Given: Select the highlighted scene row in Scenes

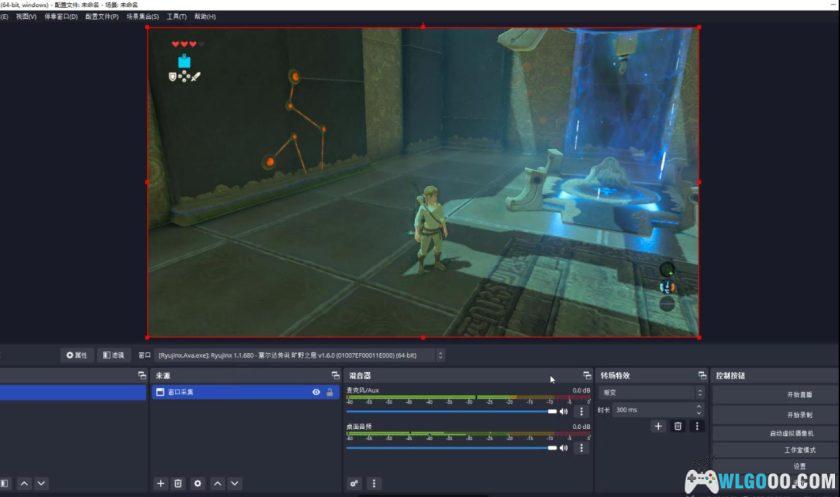Looking at the screenshot, I should (x=73, y=392).
